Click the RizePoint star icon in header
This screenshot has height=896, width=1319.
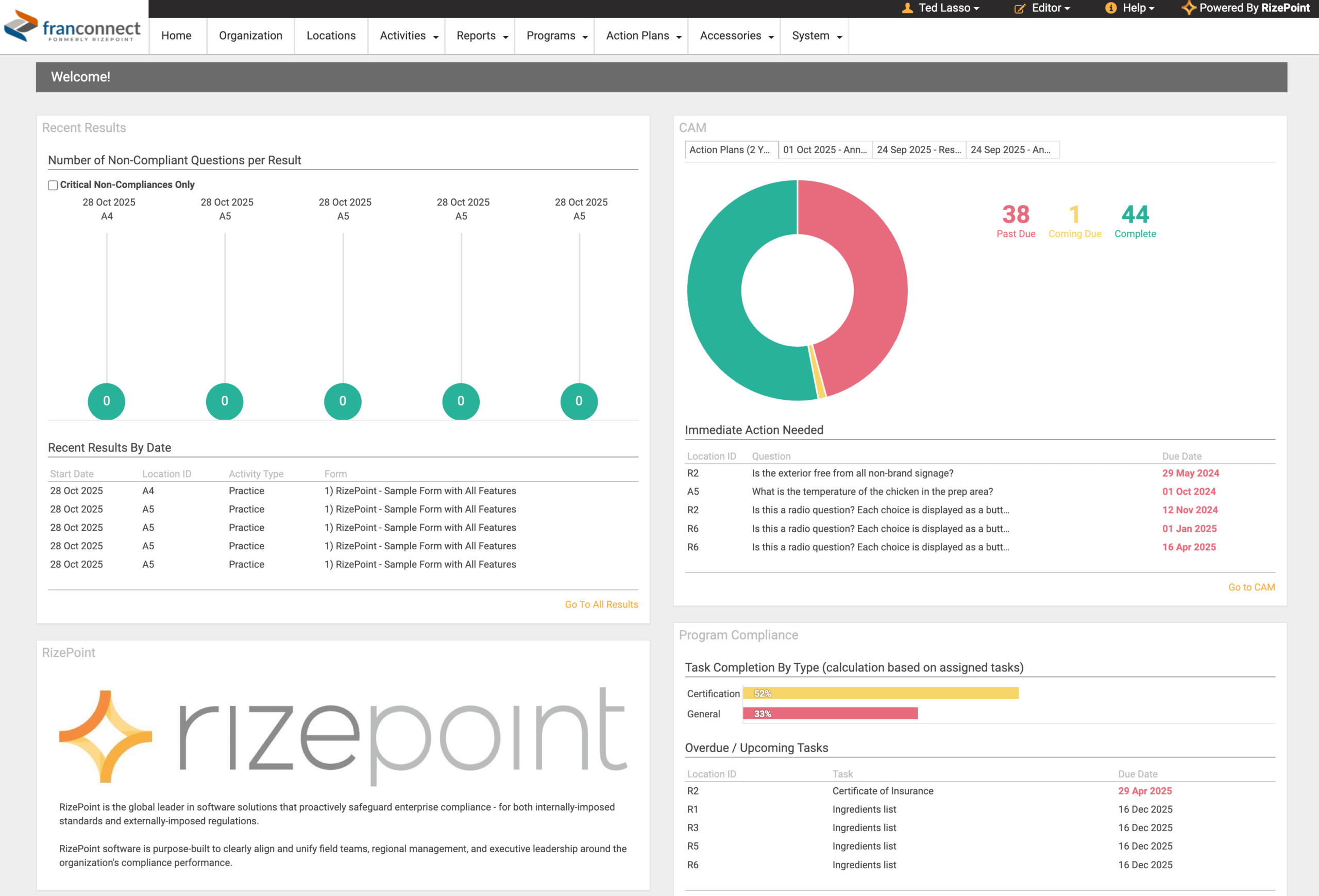[1189, 8]
